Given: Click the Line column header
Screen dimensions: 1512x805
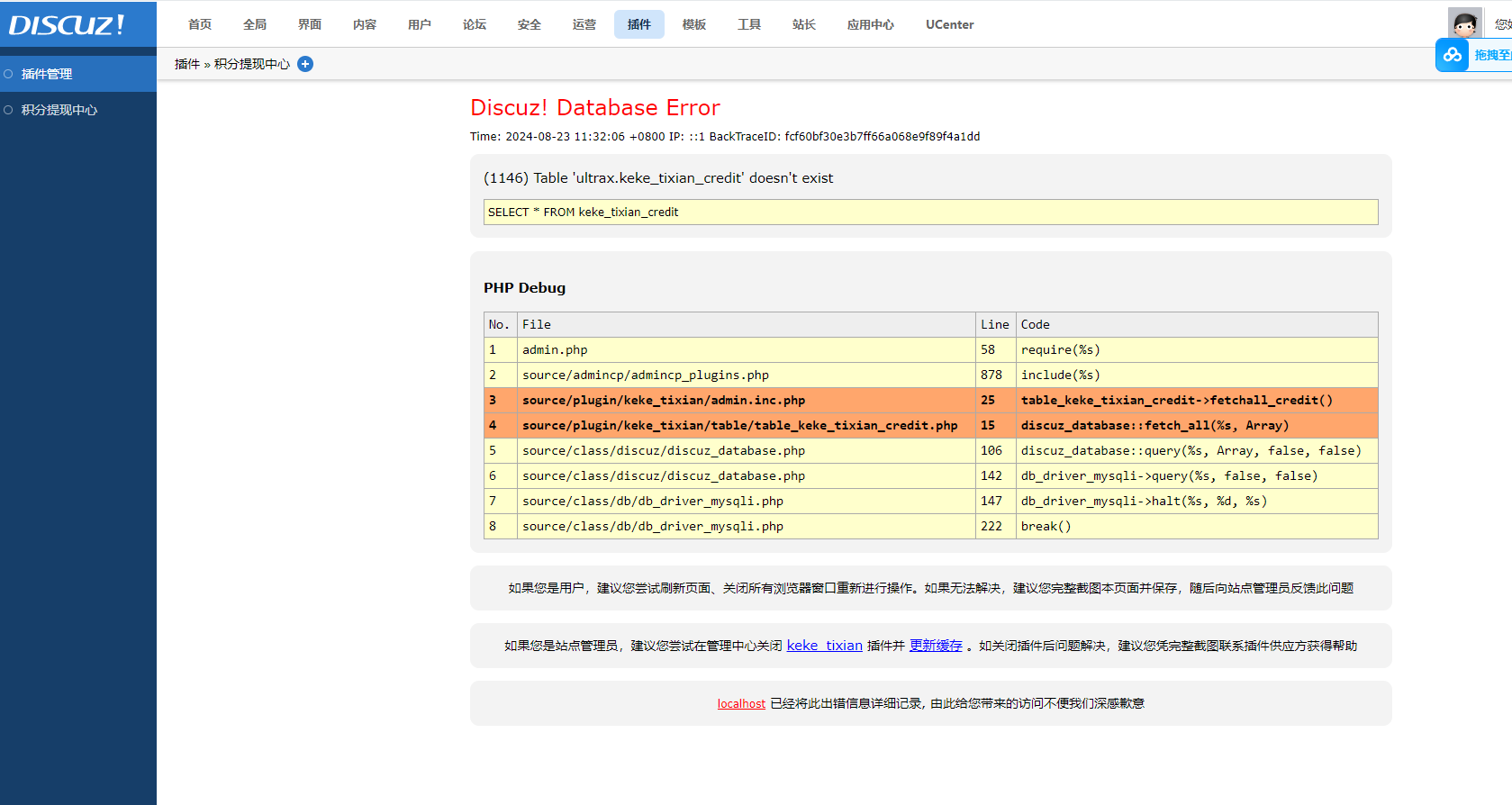Looking at the screenshot, I should (x=995, y=325).
